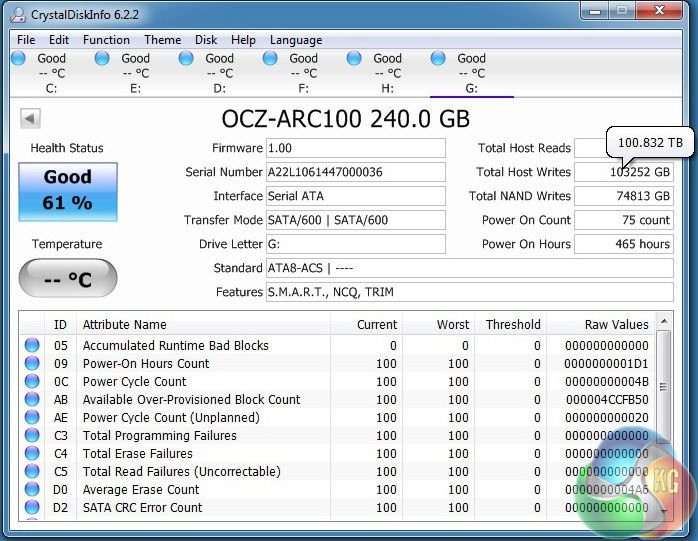Open the Disk menu
The width and height of the screenshot is (698, 541).
click(206, 40)
